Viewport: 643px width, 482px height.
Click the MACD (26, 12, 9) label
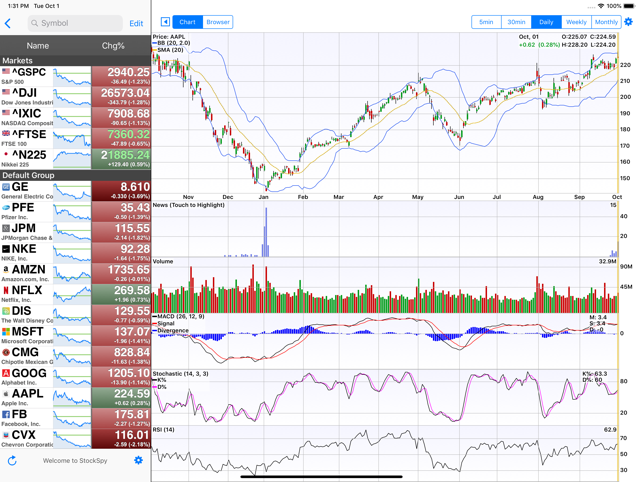pyautogui.click(x=178, y=316)
